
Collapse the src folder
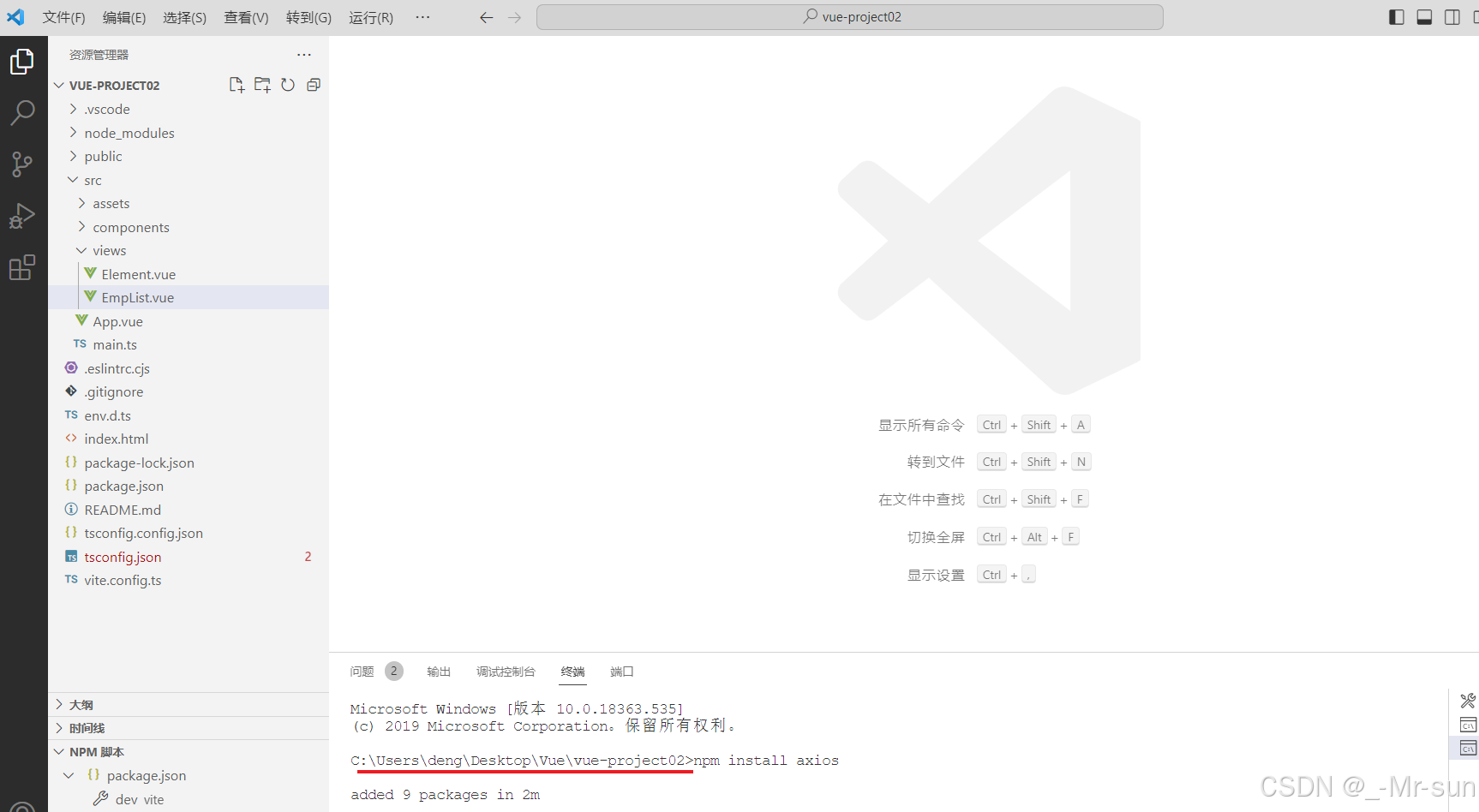[x=189, y=180]
